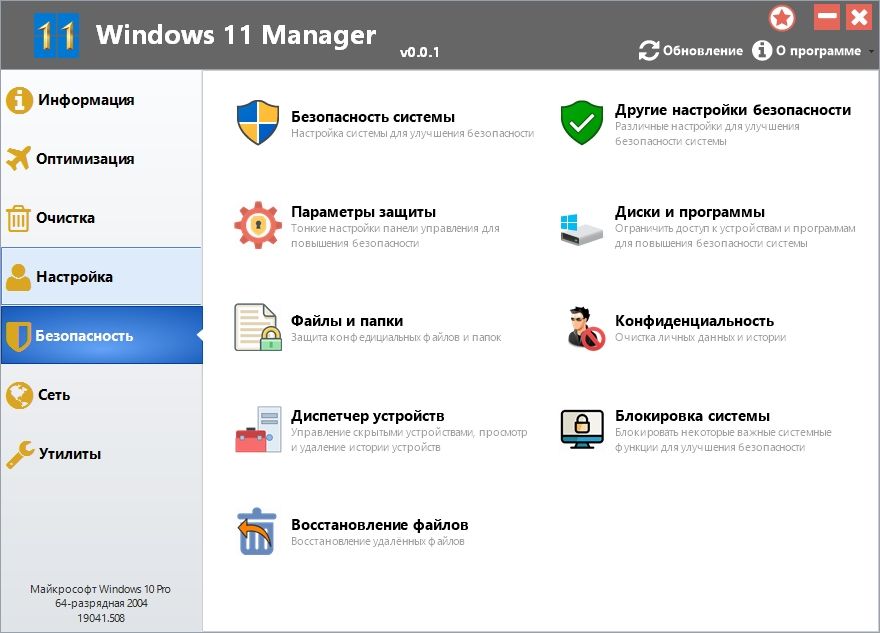Click the 19041.508 build number
The image size is (880, 633).
tap(101, 618)
